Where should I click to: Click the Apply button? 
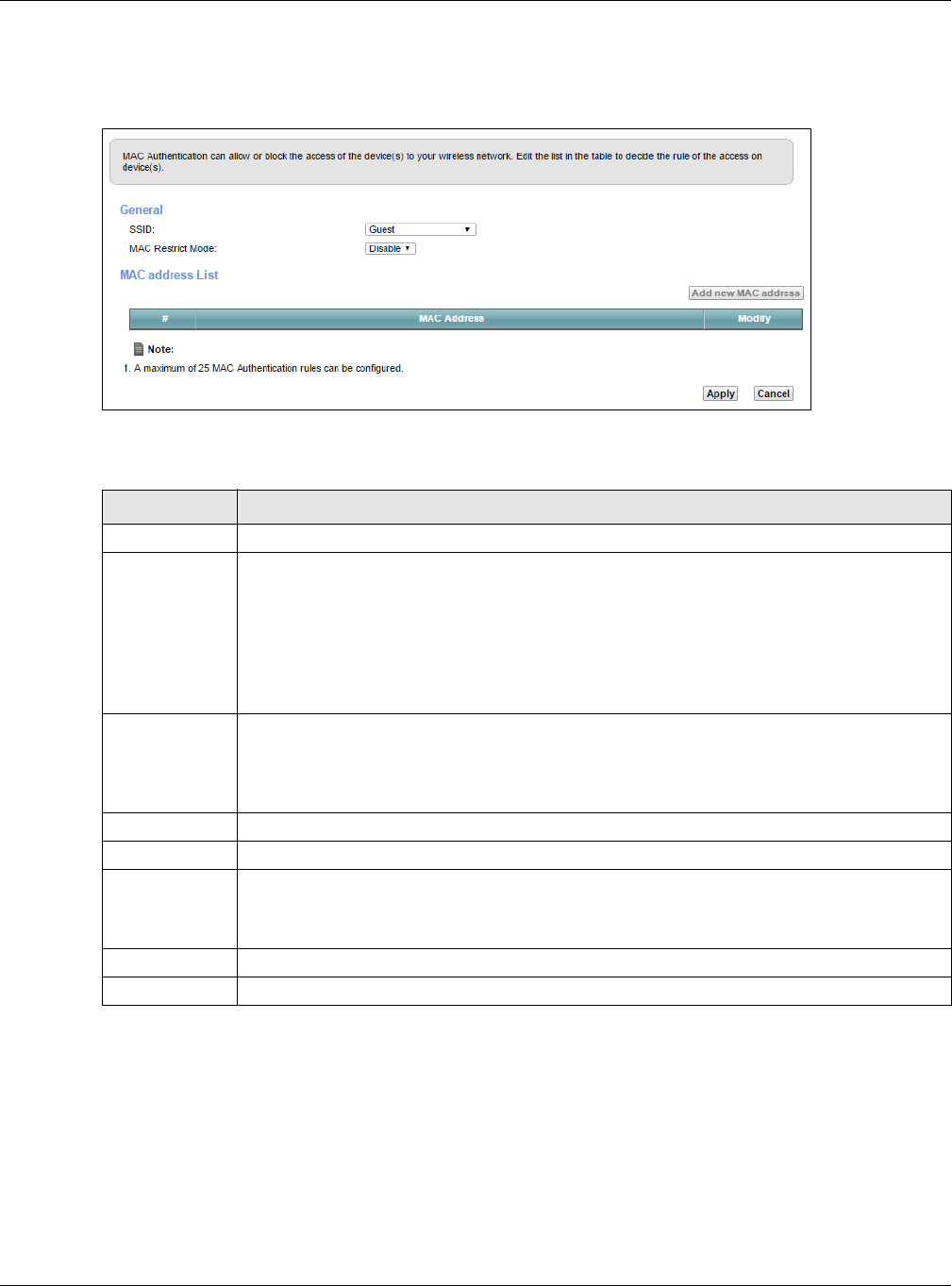pyautogui.click(x=720, y=393)
